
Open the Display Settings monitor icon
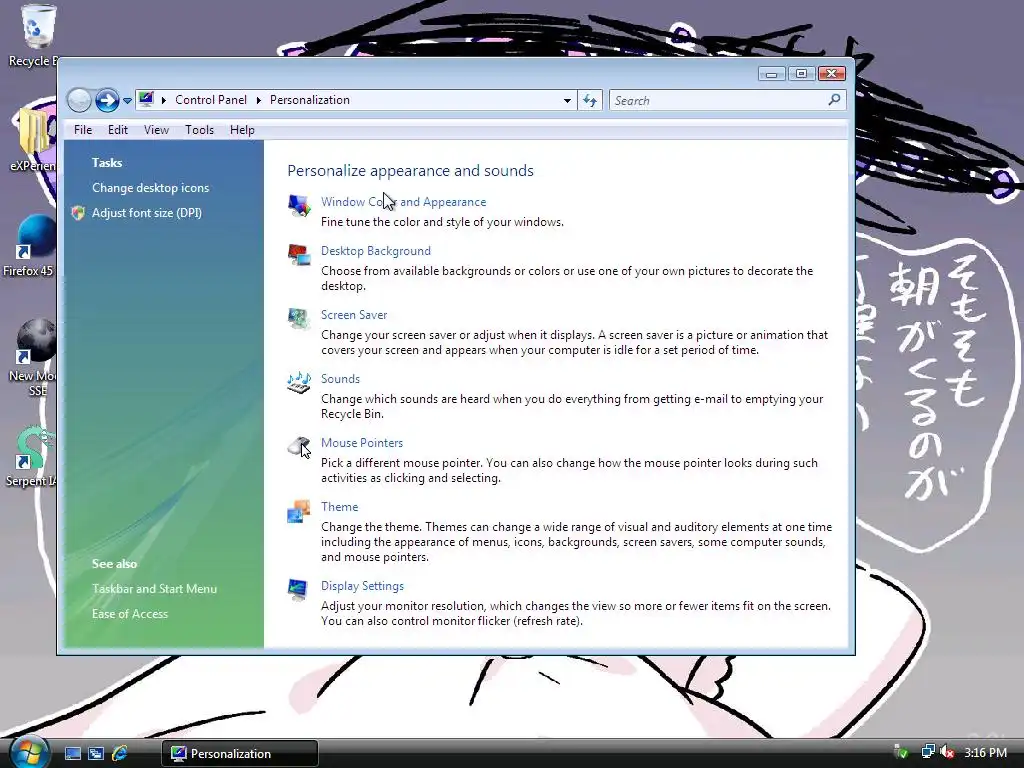click(298, 589)
